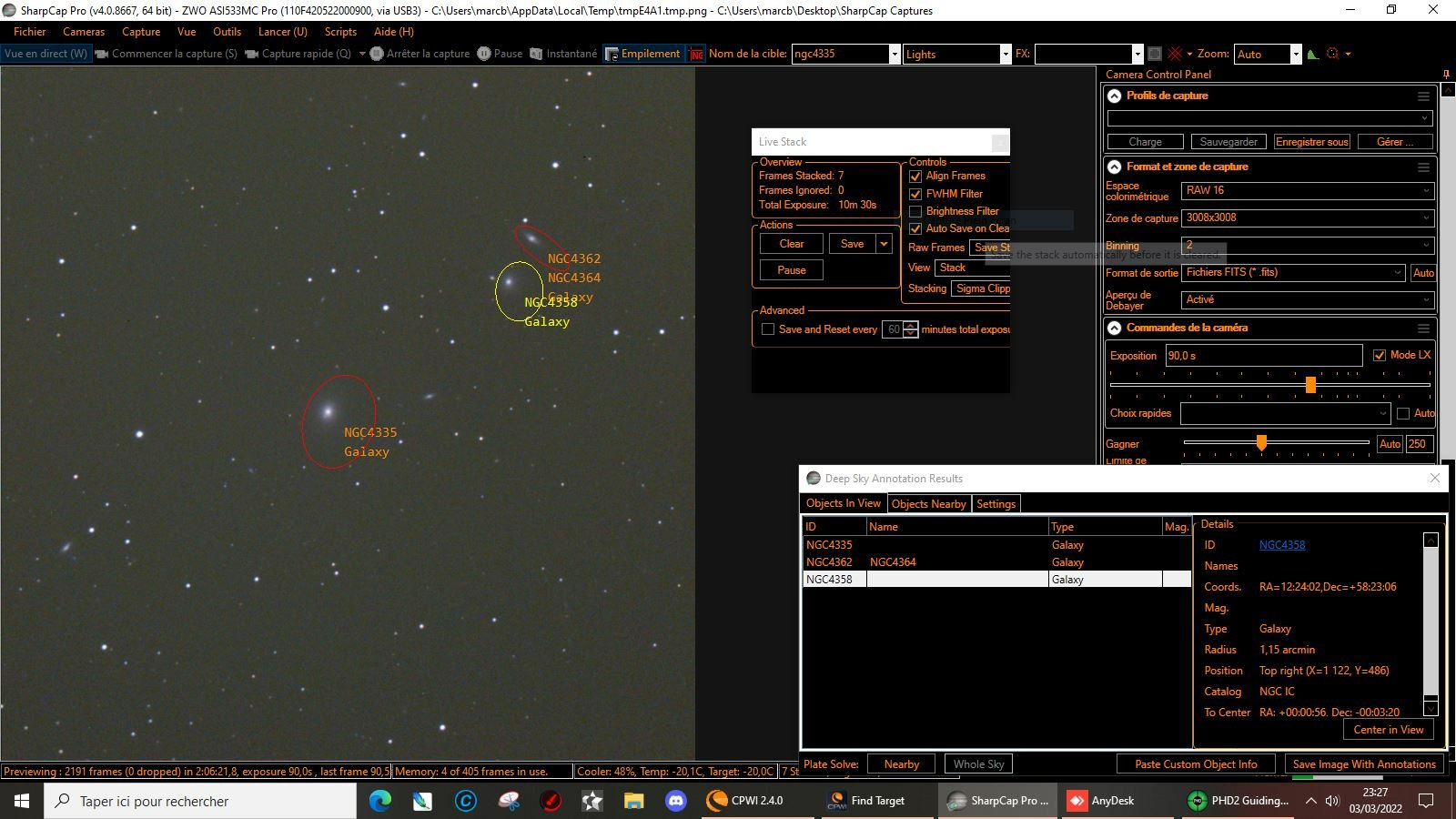This screenshot has width=1456, height=819.
Task: Open the notification center icon
Action: click(1427, 801)
